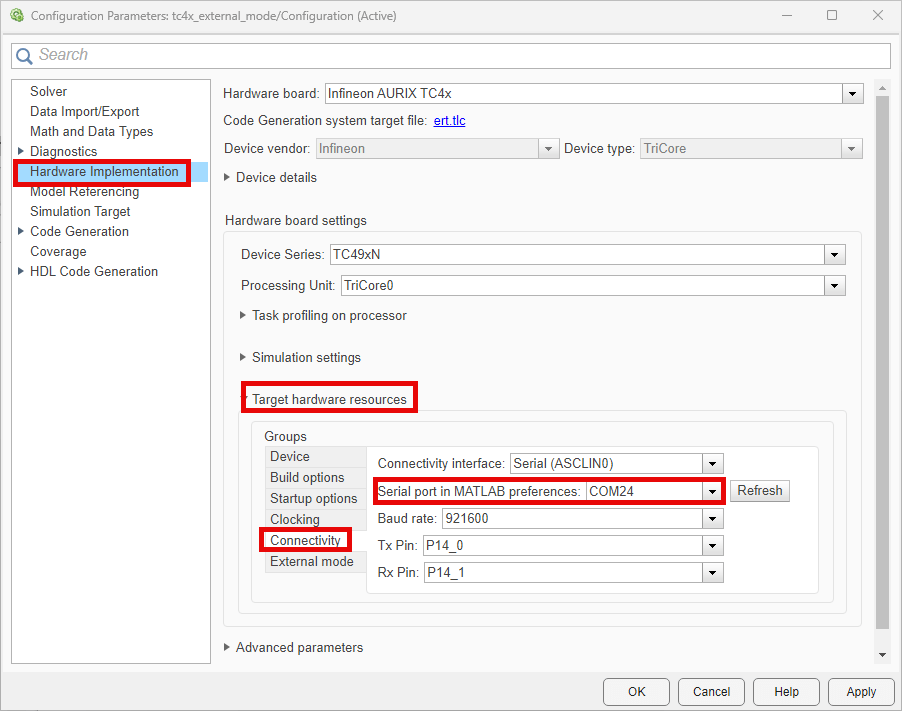
Task: Open Serial port COM24 dropdown
Action: click(x=712, y=492)
